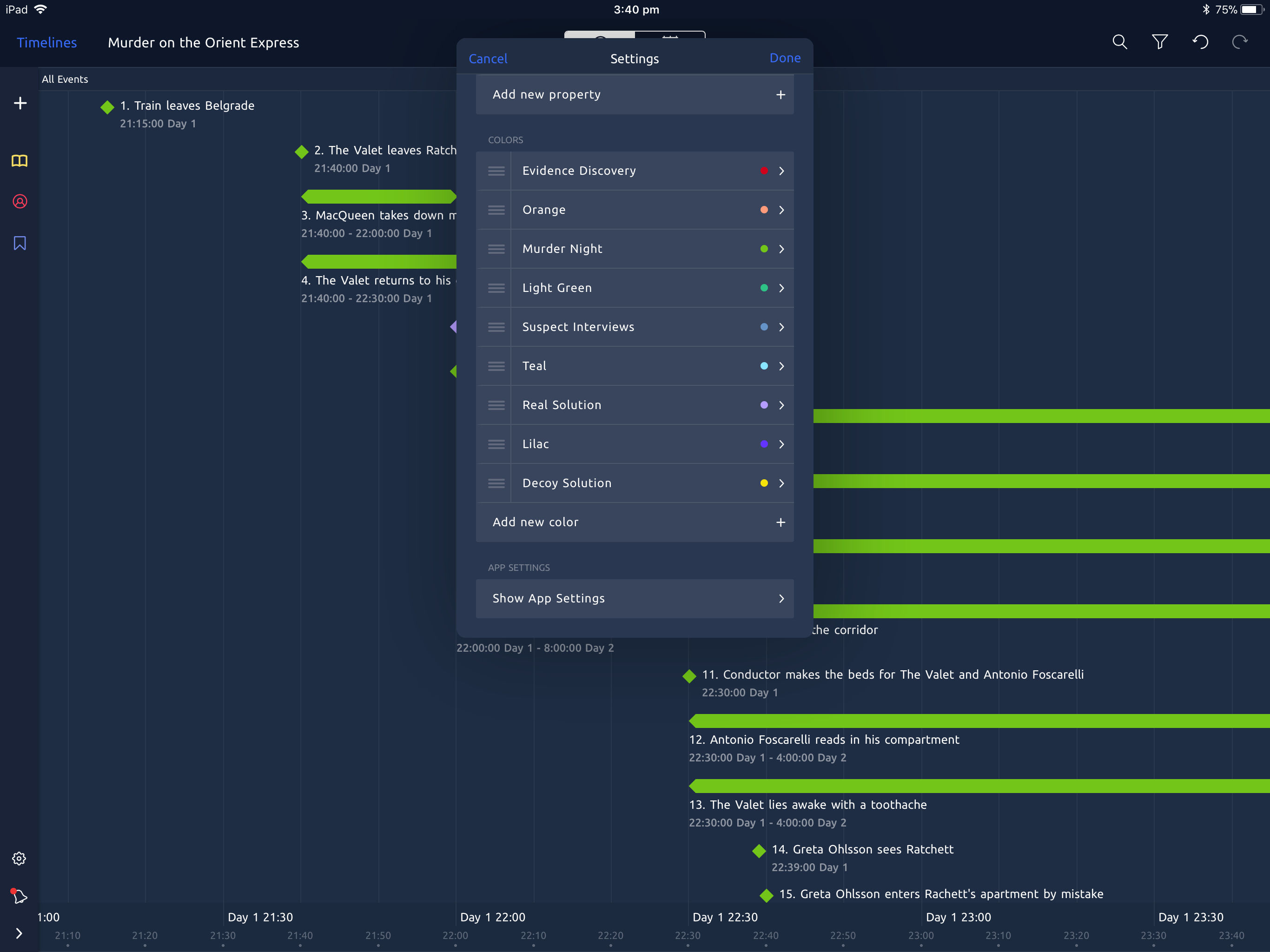Open Decoy Solution color chevron
The width and height of the screenshot is (1270, 952).
tap(781, 483)
